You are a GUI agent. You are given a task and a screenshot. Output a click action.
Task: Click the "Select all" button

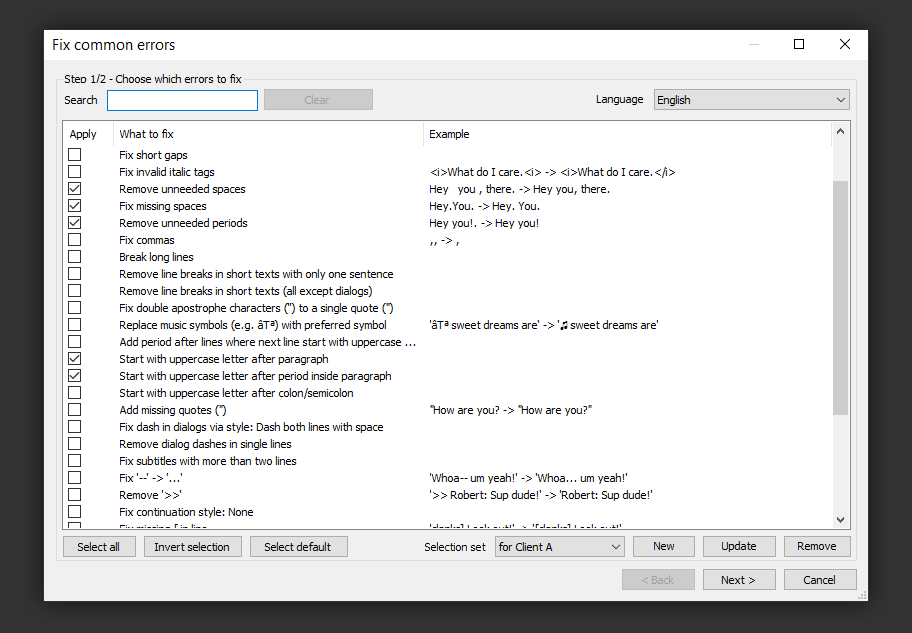click(x=99, y=546)
